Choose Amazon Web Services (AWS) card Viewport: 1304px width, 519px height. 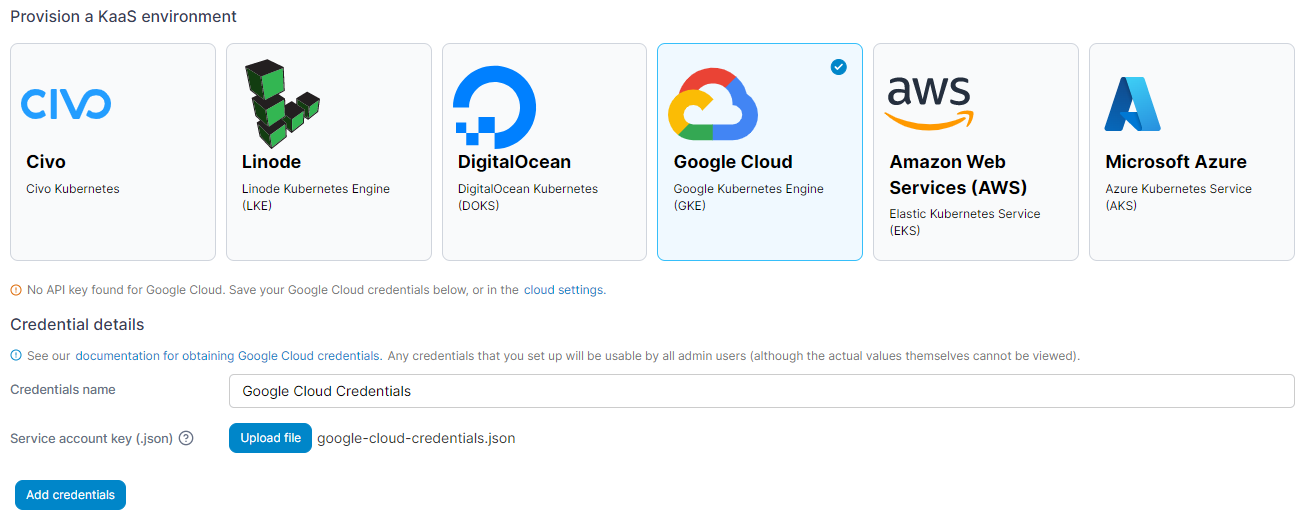[x=976, y=152]
